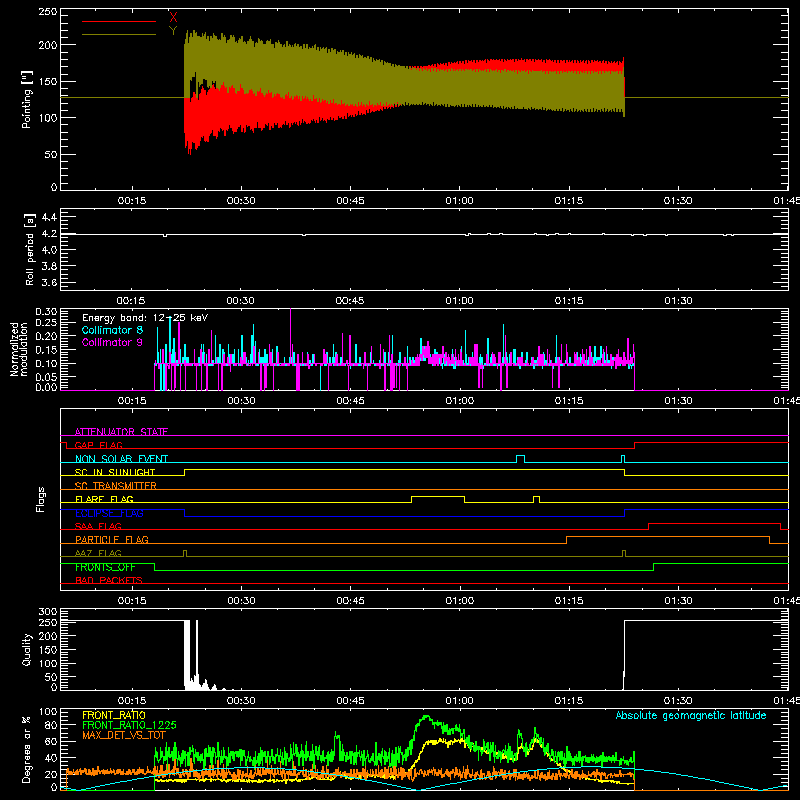The width and height of the screenshot is (800, 800).
Task: Click the 00:45 tick label below the modulation plot
Action: click(350, 401)
